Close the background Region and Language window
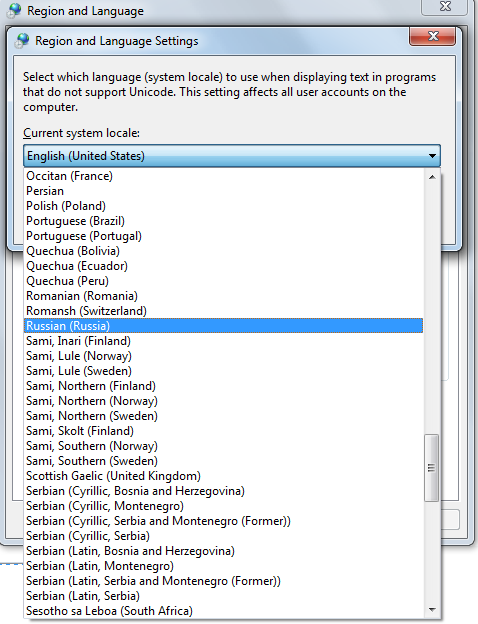The width and height of the screenshot is (478, 624). coord(445,7)
